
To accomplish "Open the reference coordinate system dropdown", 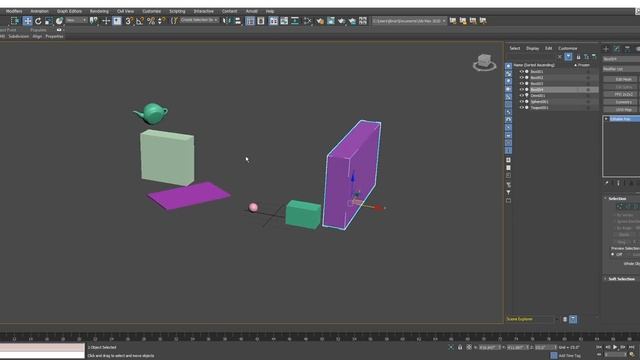I will (x=76, y=20).
